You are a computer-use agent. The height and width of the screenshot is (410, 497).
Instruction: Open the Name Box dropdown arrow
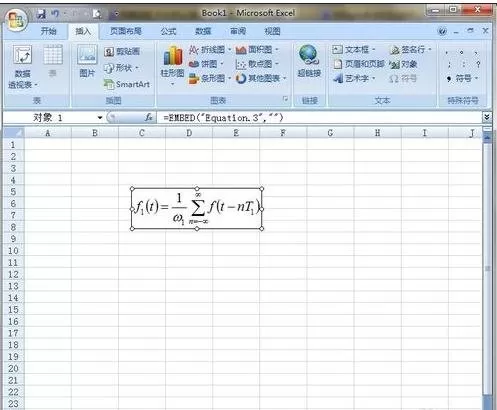(100, 117)
